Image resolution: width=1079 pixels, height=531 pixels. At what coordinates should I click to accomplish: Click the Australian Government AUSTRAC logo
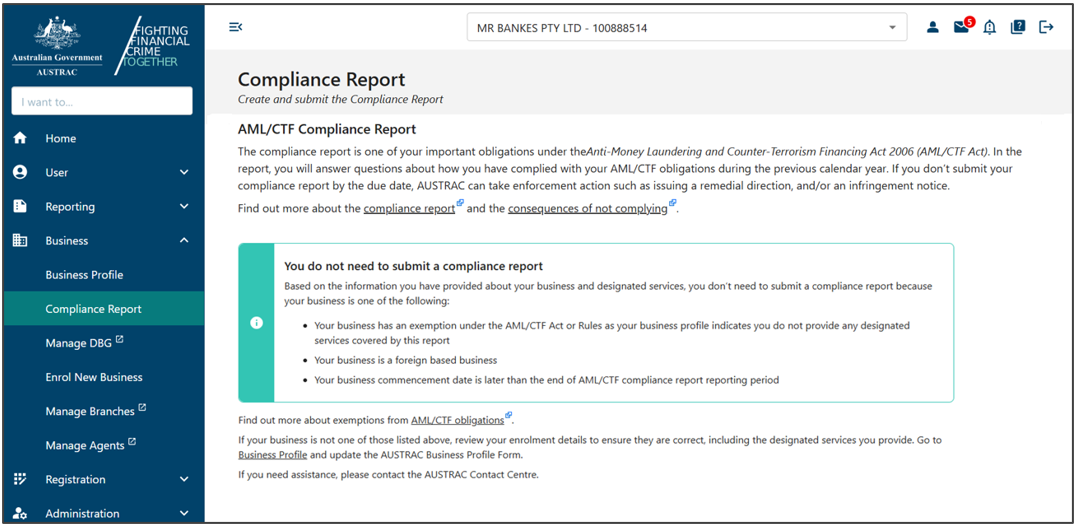click(57, 46)
